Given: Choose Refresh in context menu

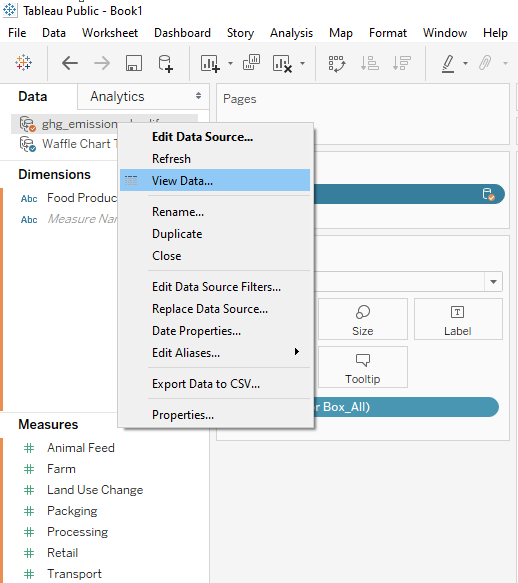Looking at the screenshot, I should click(215, 159).
